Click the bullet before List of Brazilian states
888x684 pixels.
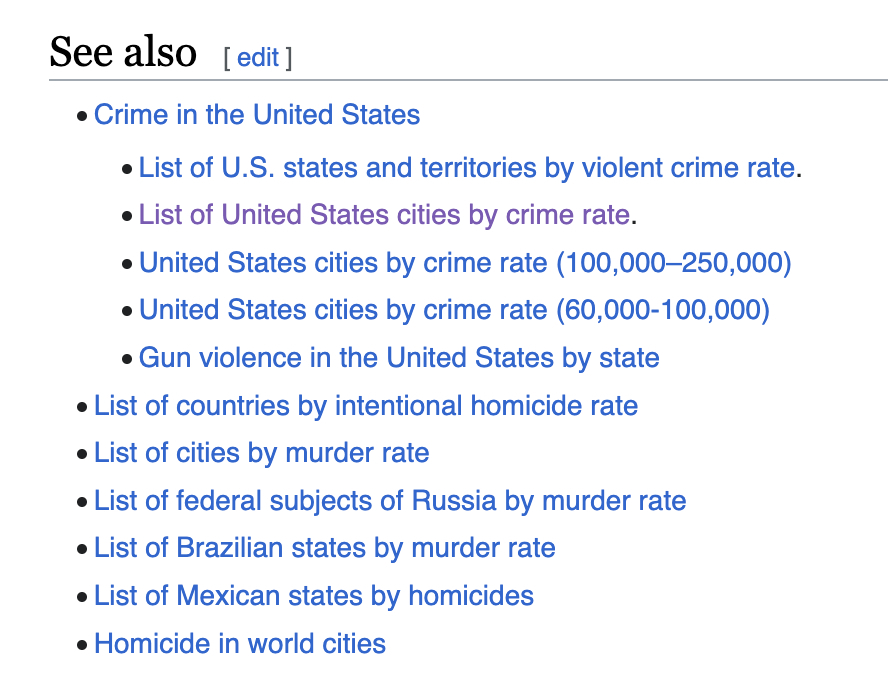point(82,550)
